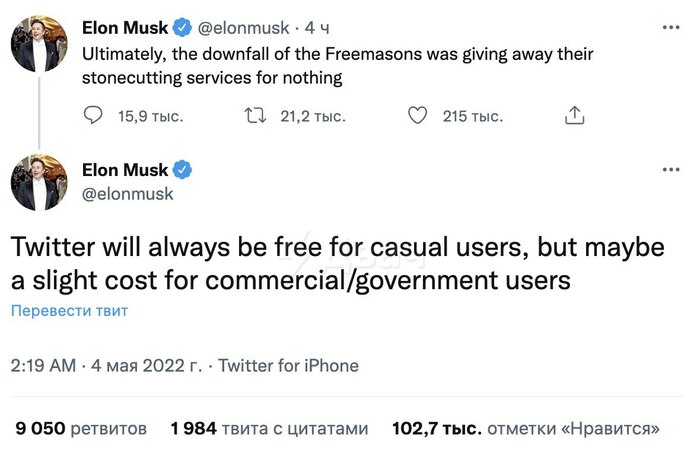700x454 pixels.
Task: Click the 2:19 AM · 4 мая 2022 timestamp
Action: click(105, 366)
